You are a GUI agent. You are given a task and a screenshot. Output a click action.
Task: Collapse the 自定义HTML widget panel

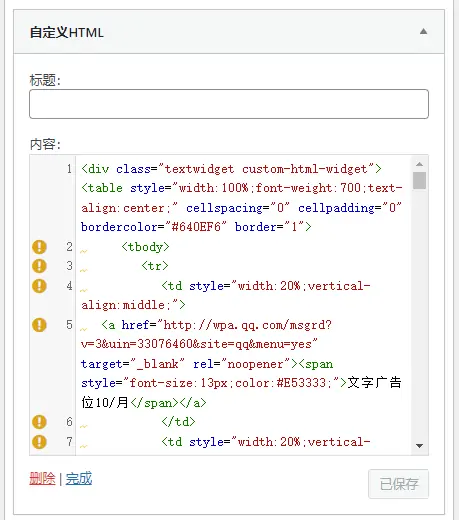423,32
